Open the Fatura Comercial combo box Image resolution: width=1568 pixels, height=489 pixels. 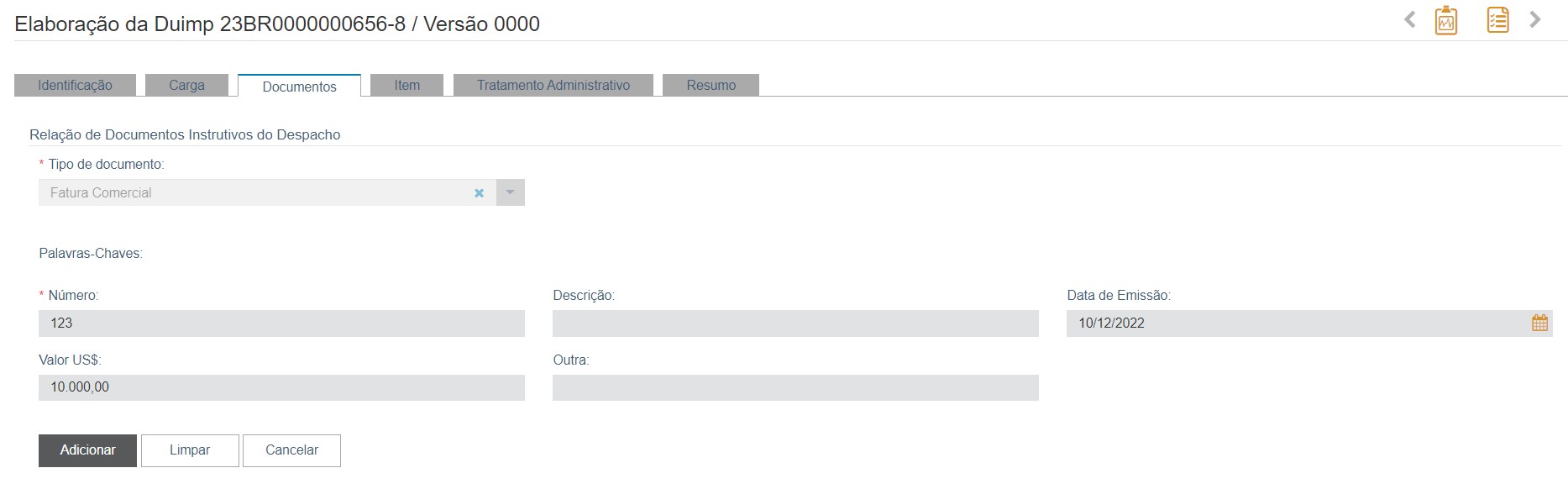pos(252,192)
